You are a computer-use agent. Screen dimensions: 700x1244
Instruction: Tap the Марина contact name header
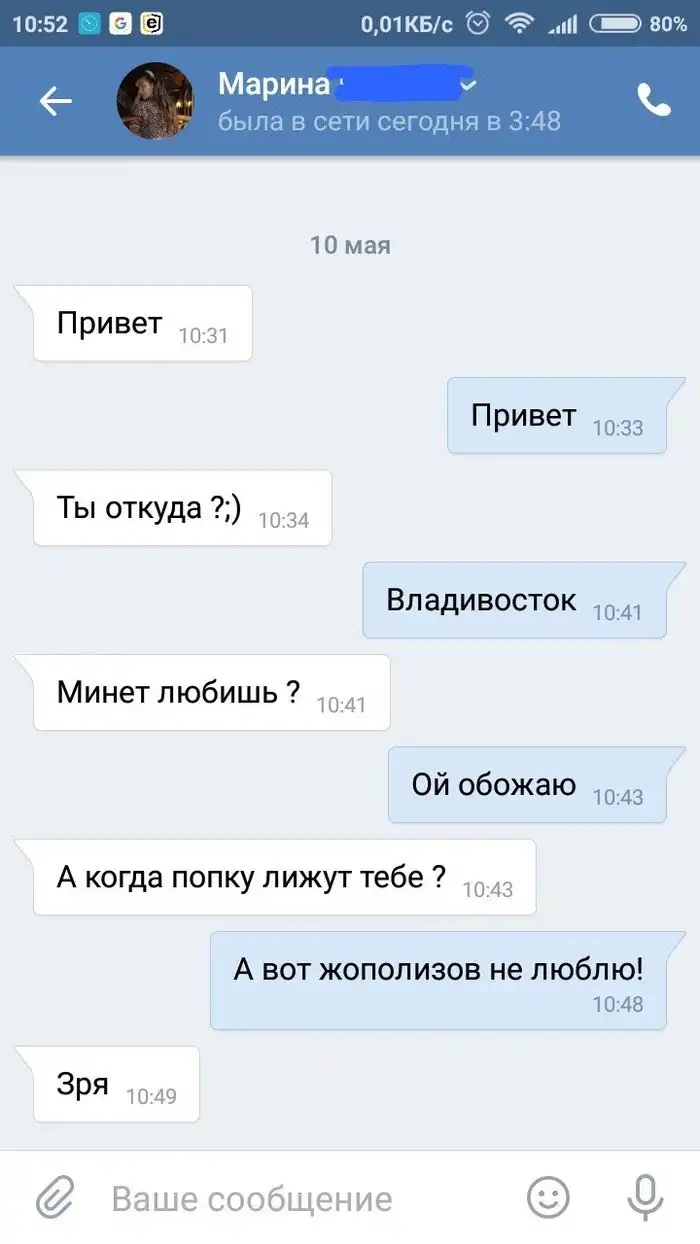coord(274,85)
